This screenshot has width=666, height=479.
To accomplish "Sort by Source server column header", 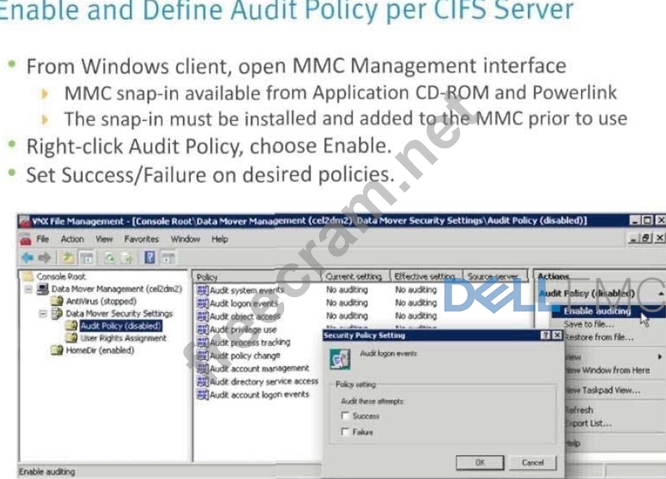I will click(495, 276).
